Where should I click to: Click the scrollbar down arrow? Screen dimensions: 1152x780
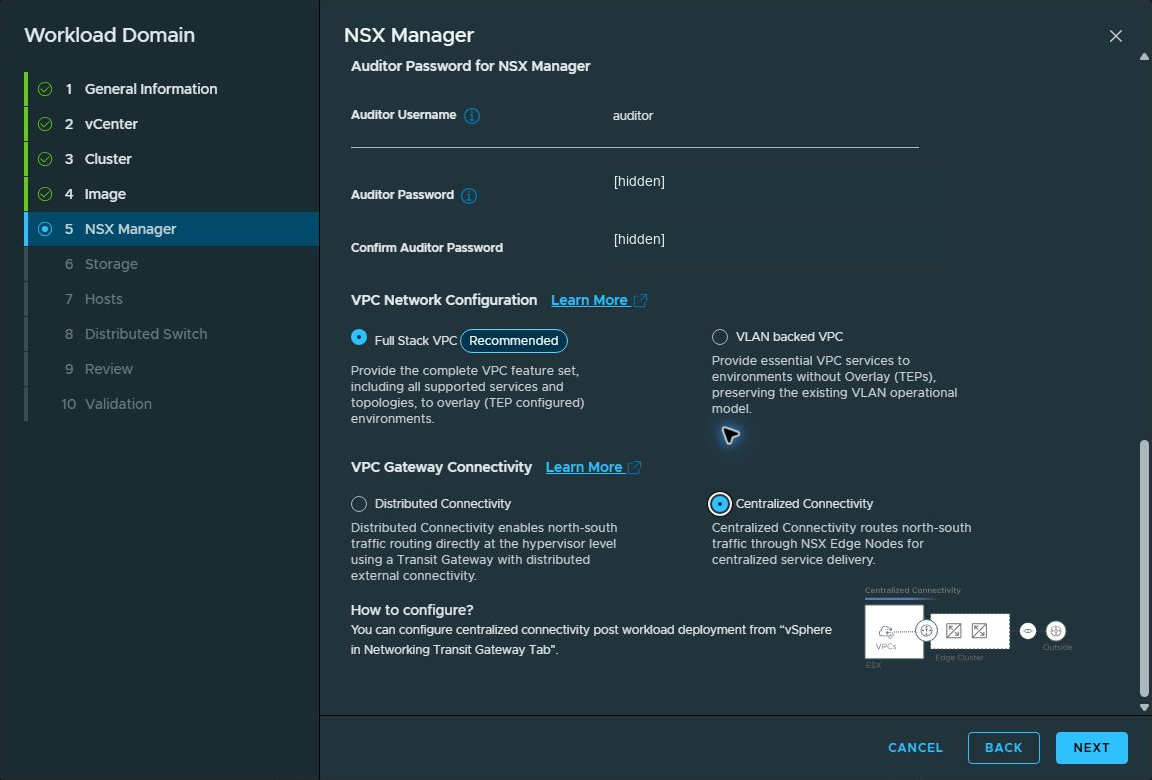point(1144,708)
